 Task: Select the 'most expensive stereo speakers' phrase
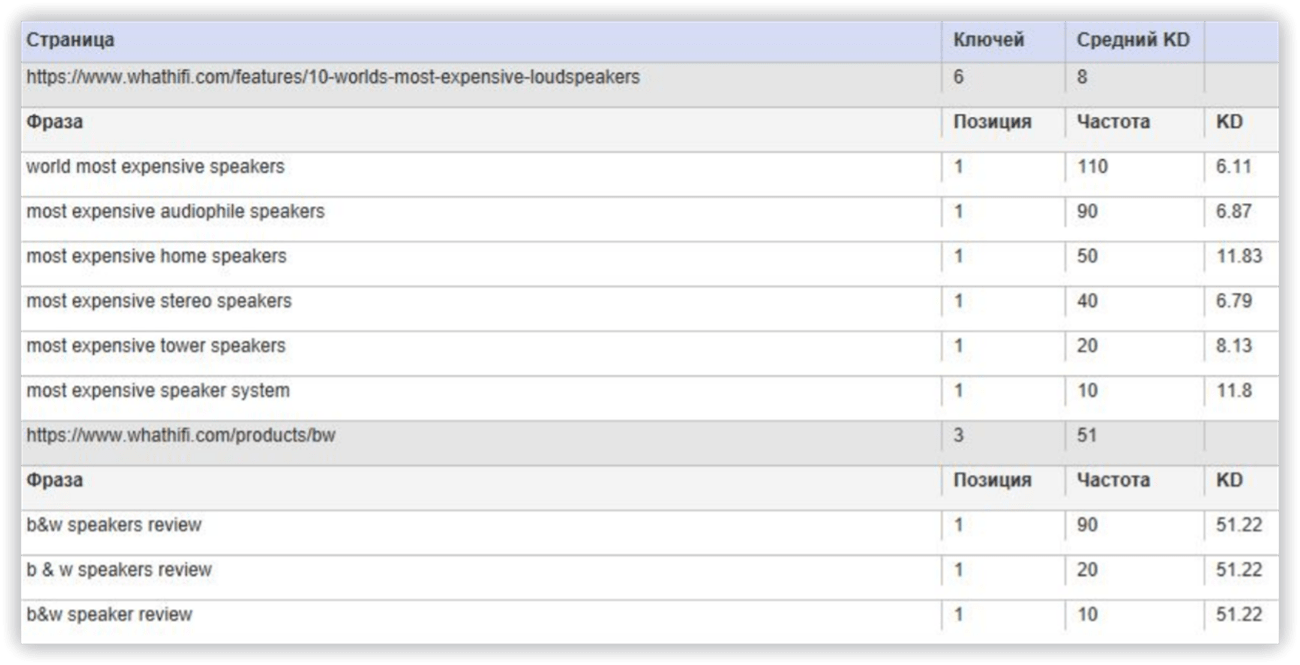[159, 301]
